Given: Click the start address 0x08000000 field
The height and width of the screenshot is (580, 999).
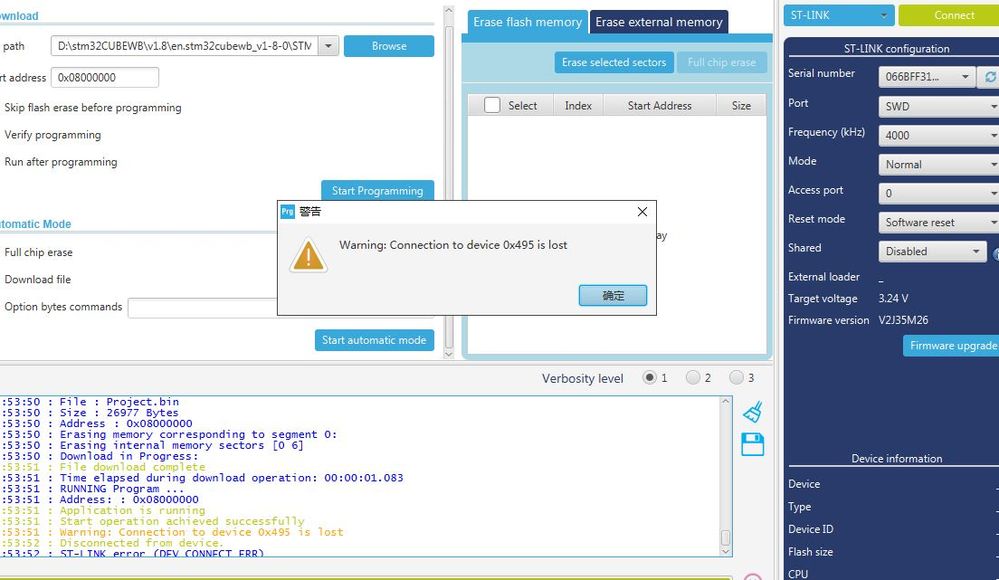Looking at the screenshot, I should [104, 77].
